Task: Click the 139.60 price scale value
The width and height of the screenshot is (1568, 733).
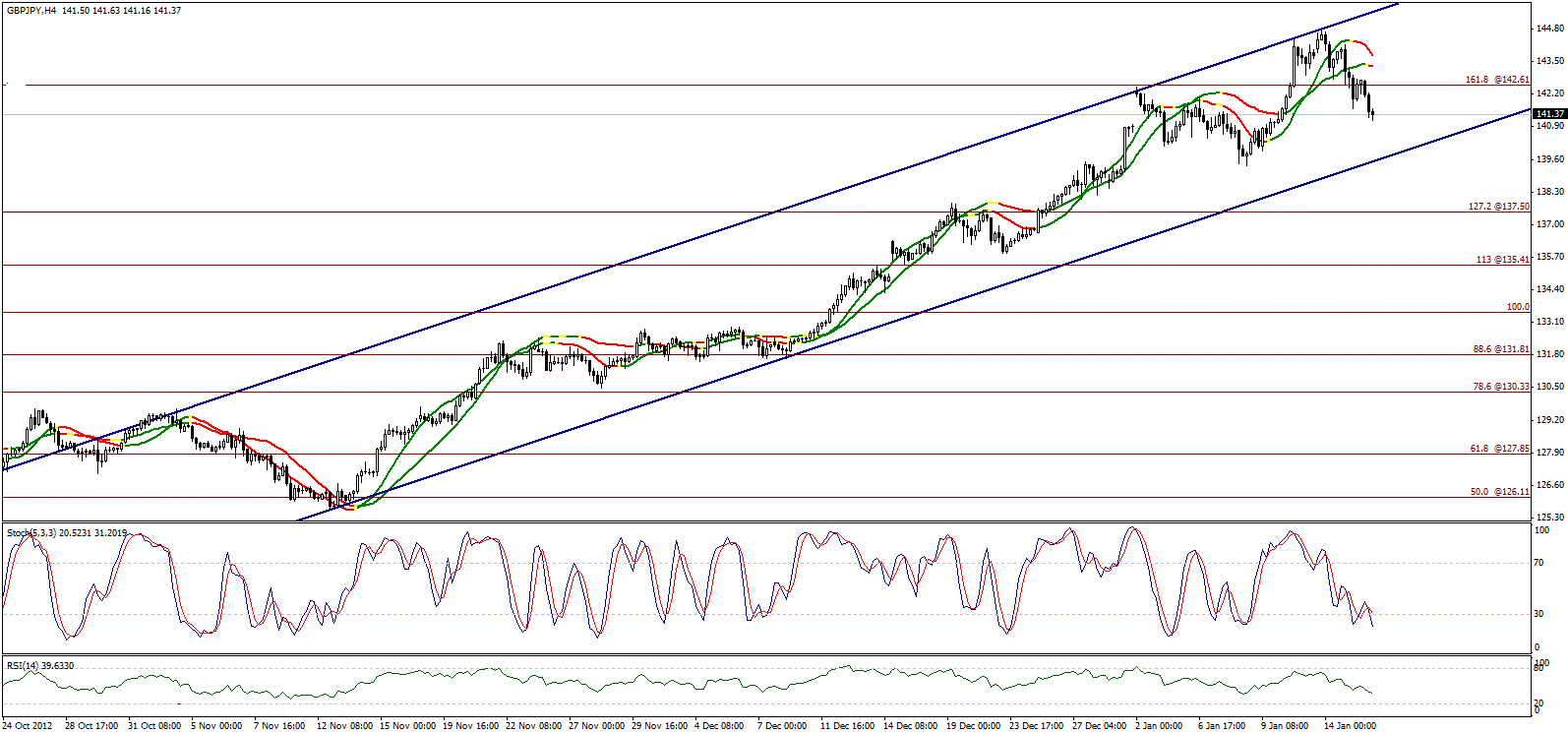Action: (x=1550, y=159)
